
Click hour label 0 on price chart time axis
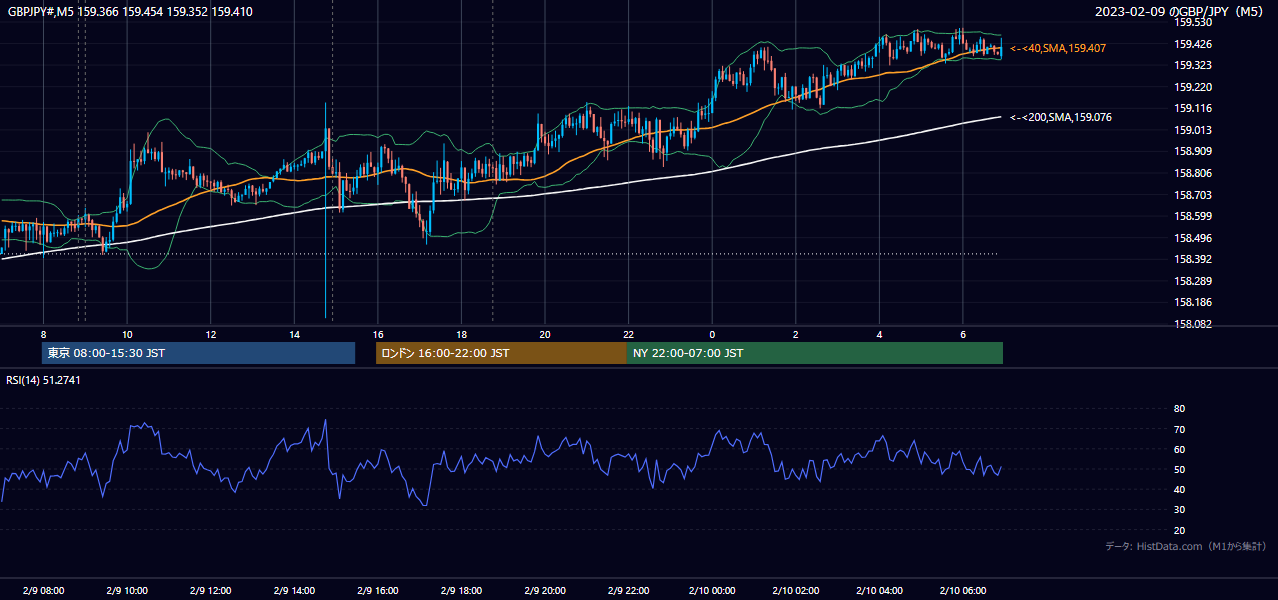(712, 335)
